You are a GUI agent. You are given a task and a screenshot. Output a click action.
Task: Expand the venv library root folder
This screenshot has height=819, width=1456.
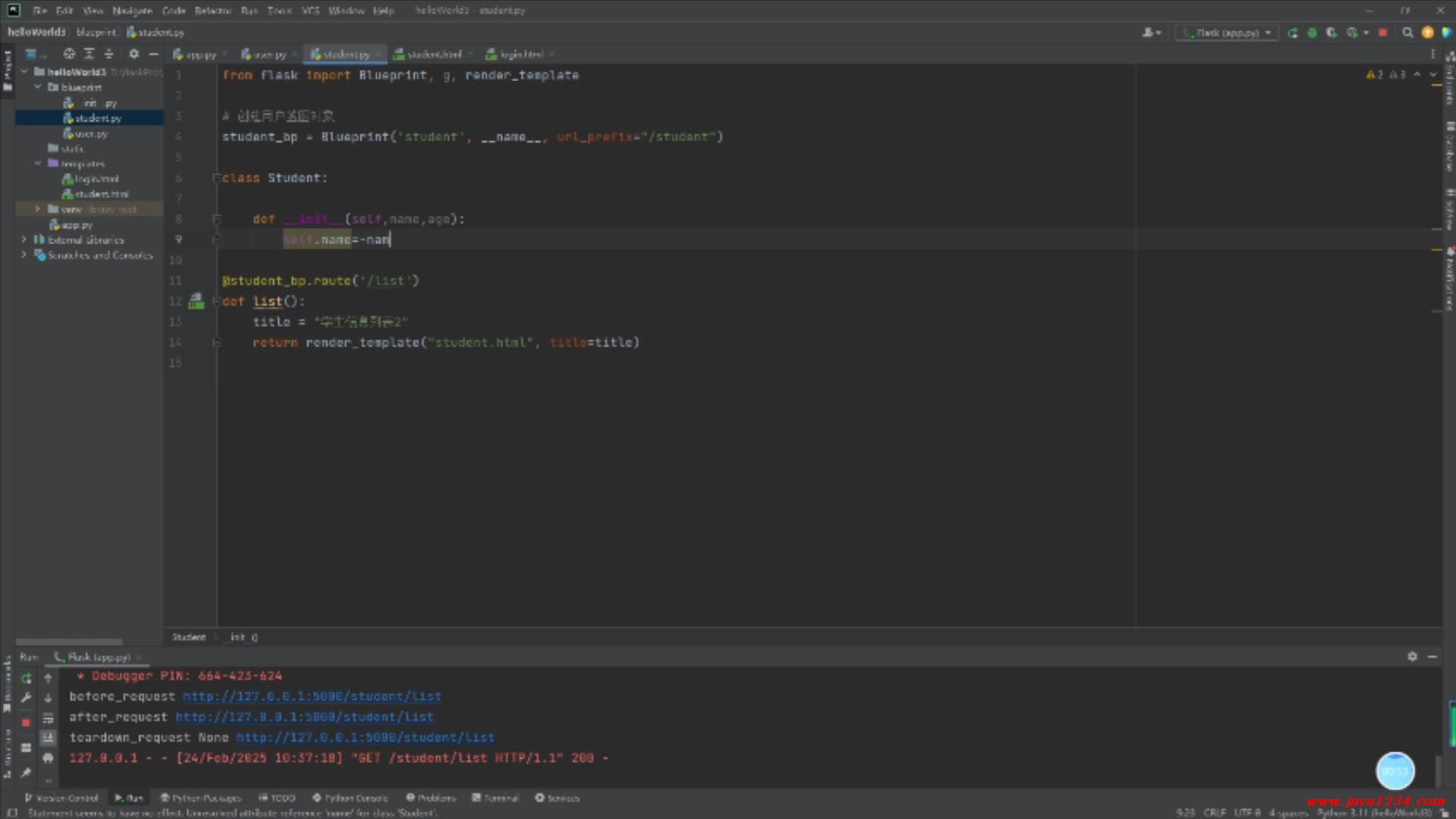click(37, 209)
